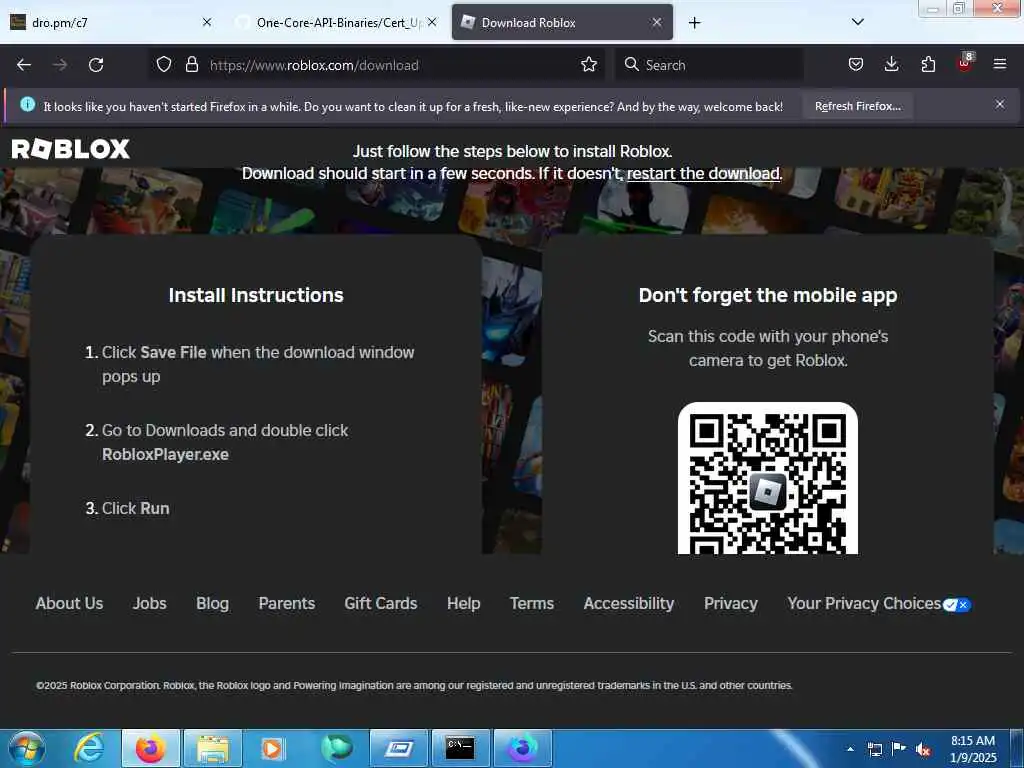Open the Blog footer link
The width and height of the screenshot is (1024, 768).
point(212,603)
